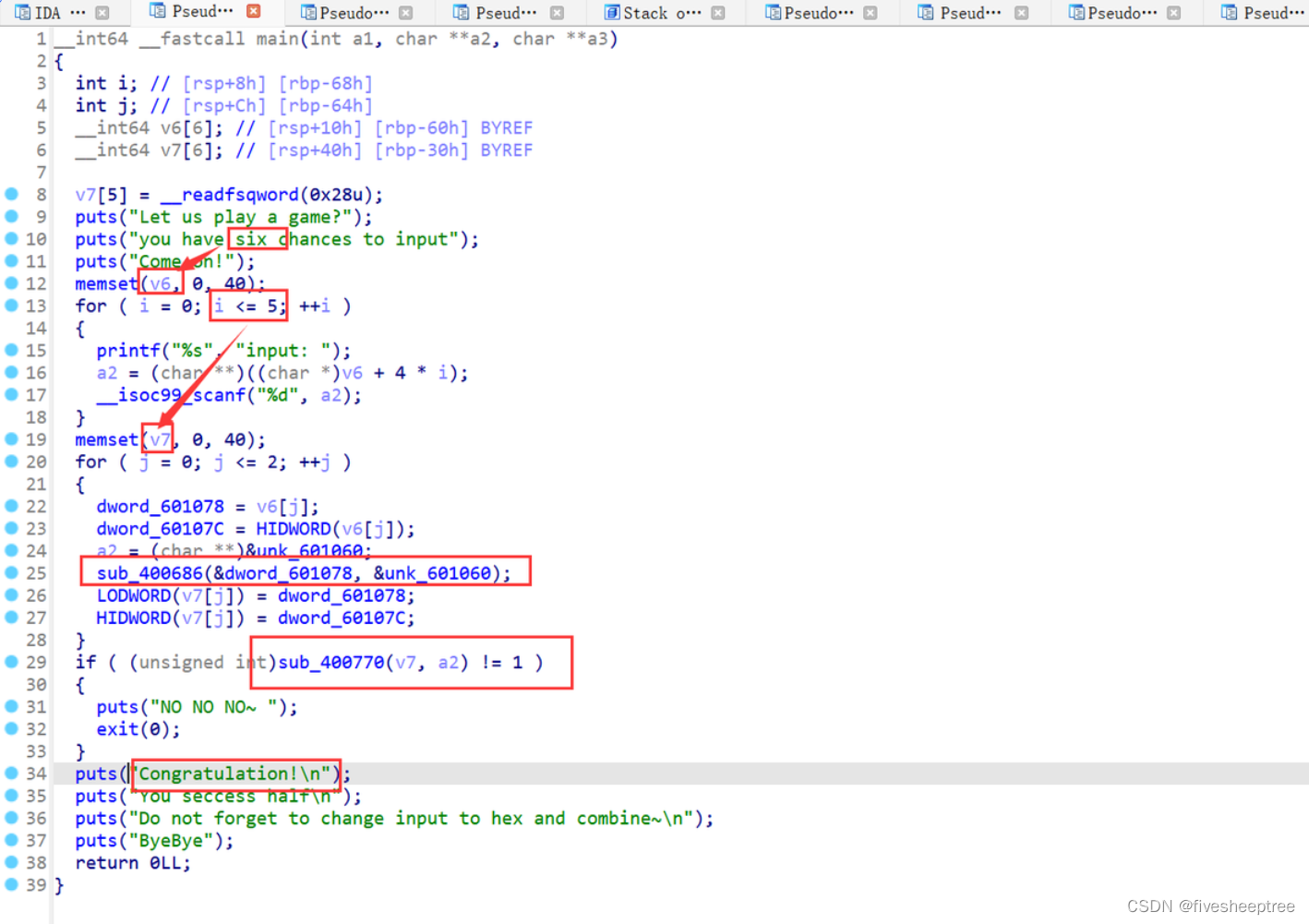
Task: Click the blue marker next to line 15
Action: pyautogui.click(x=9, y=350)
